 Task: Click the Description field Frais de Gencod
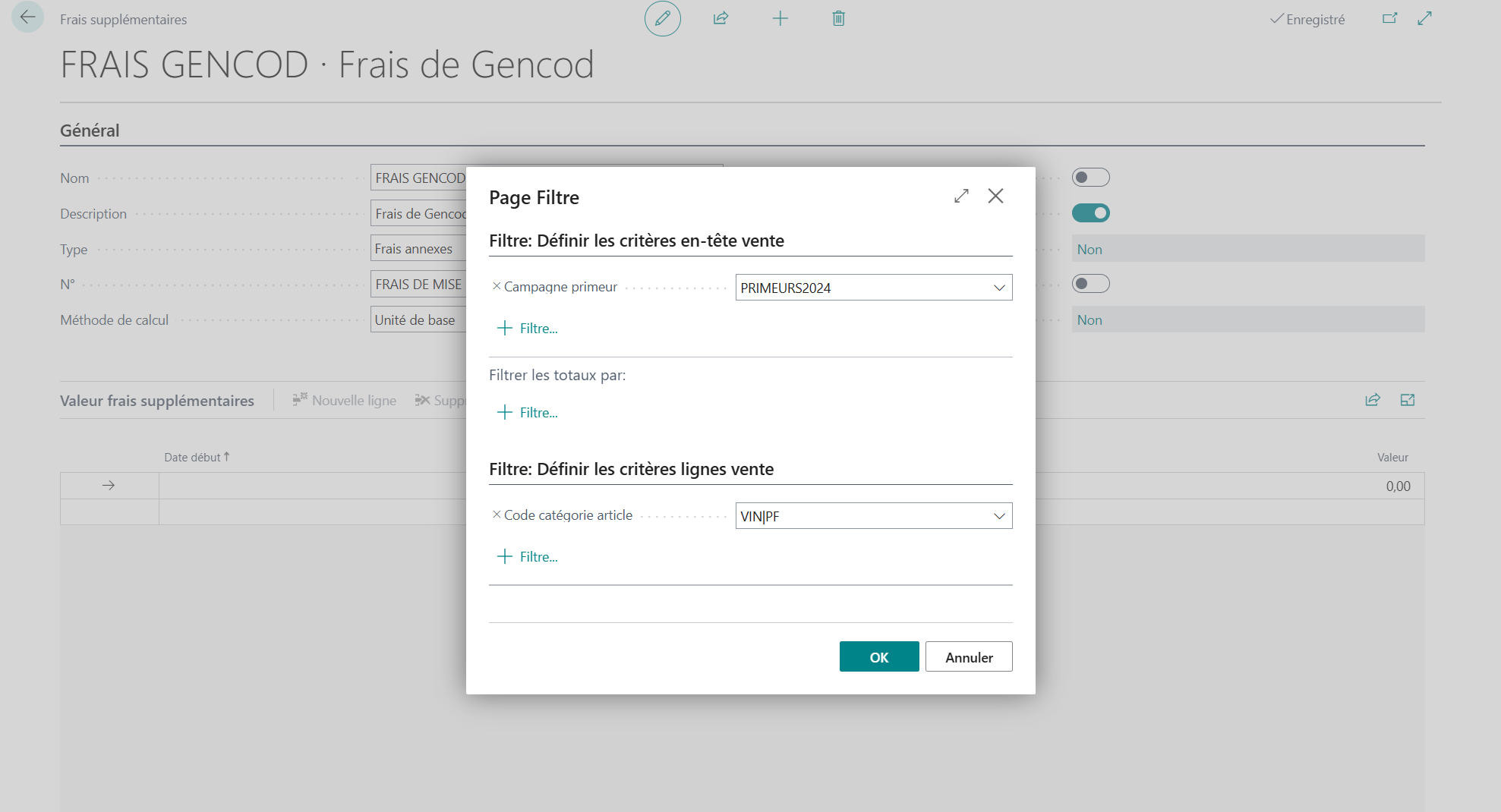418,213
